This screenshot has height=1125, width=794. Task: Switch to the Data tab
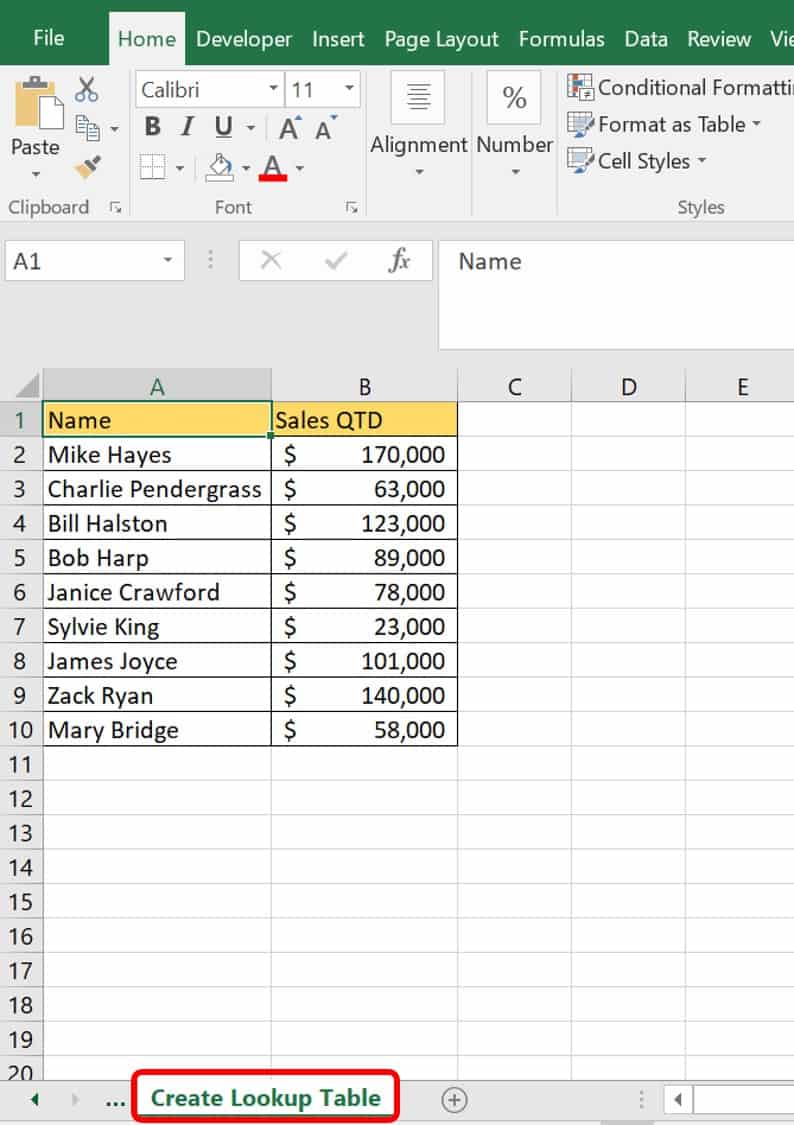click(646, 39)
